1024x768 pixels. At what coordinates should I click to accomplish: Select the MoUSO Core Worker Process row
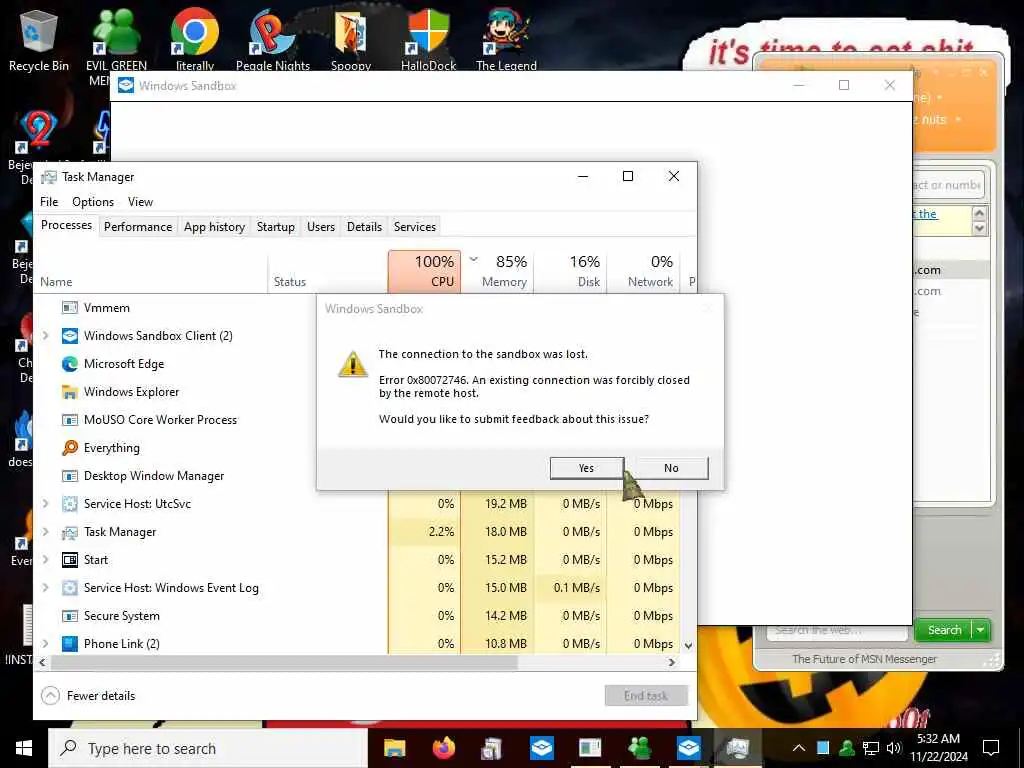pos(160,420)
